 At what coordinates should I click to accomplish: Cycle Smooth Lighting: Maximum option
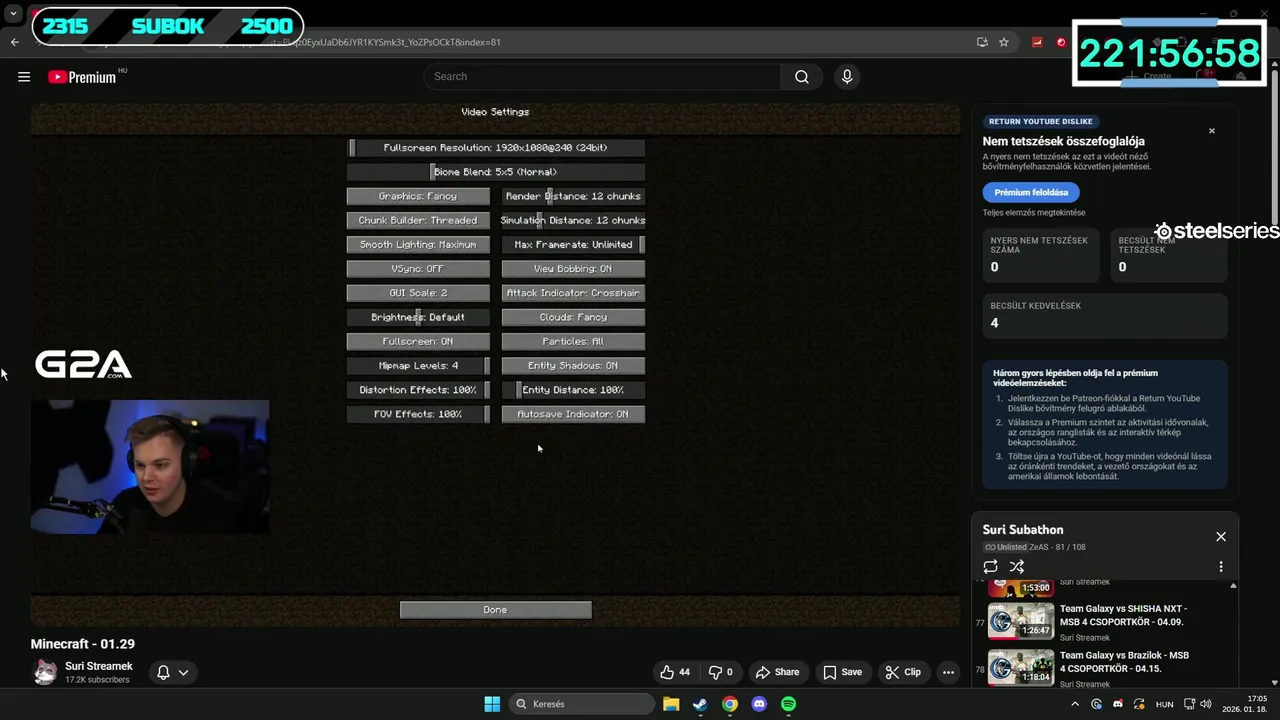coord(418,244)
